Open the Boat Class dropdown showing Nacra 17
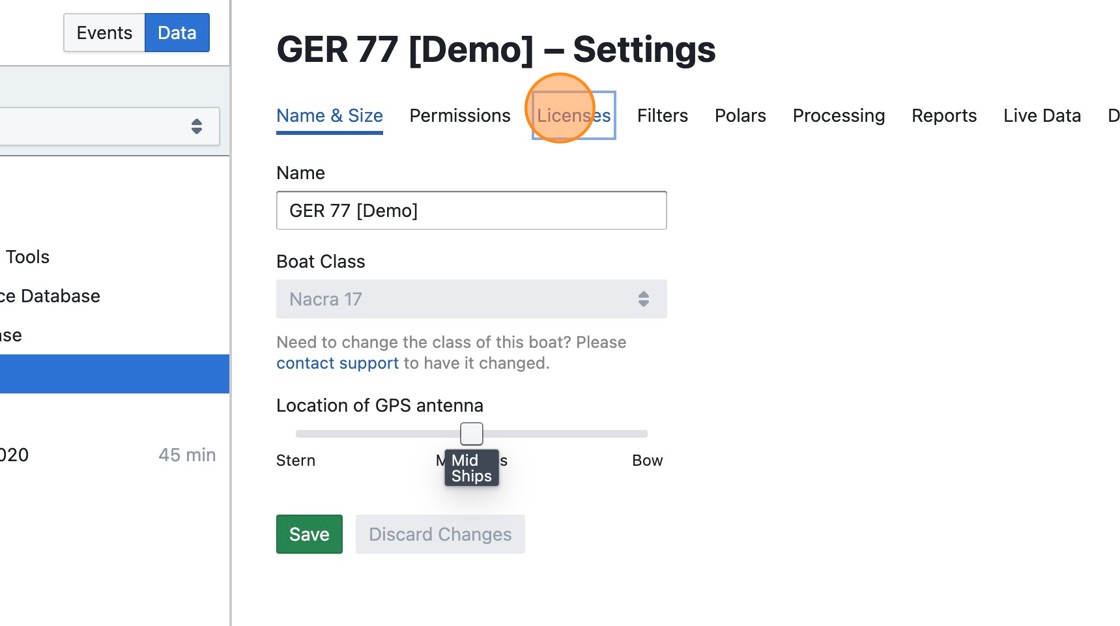The width and height of the screenshot is (1120, 626). (x=471, y=299)
